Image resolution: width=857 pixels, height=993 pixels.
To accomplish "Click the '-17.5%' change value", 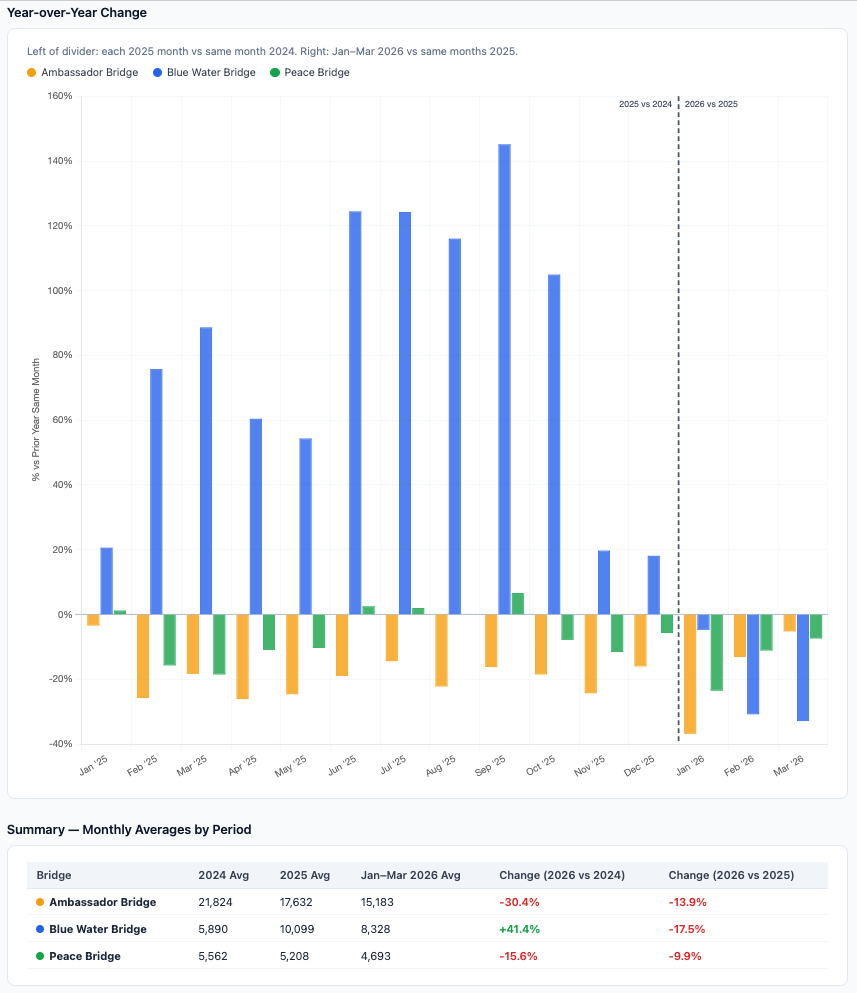I will pyautogui.click(x=687, y=929).
